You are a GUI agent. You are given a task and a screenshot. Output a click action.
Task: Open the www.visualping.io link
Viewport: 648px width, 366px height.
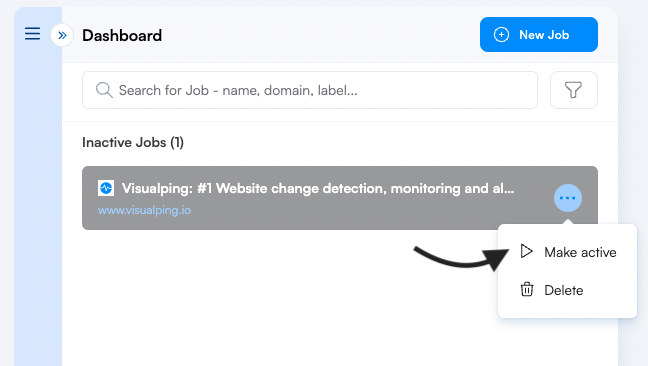[144, 210]
